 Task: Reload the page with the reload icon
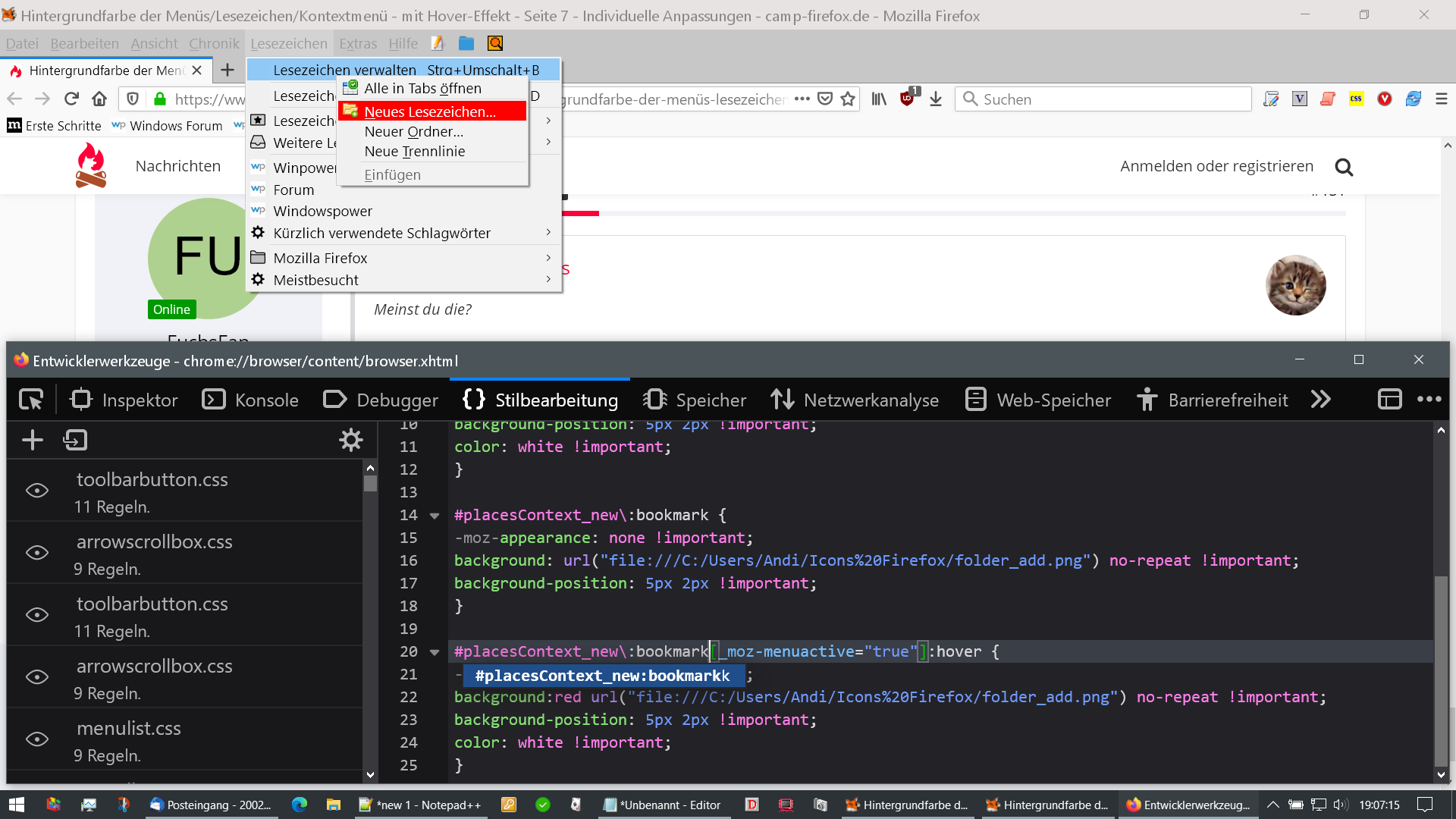pyautogui.click(x=71, y=99)
